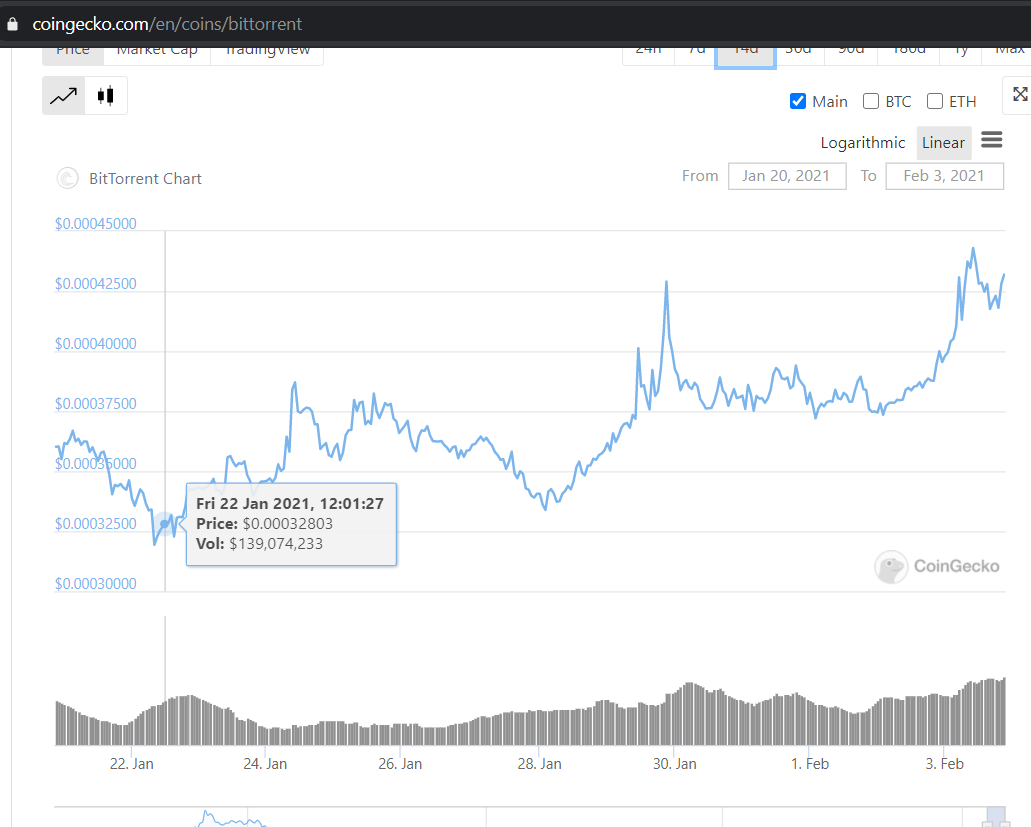
Task: Enable the ETH comparison checkbox
Action: [934, 101]
